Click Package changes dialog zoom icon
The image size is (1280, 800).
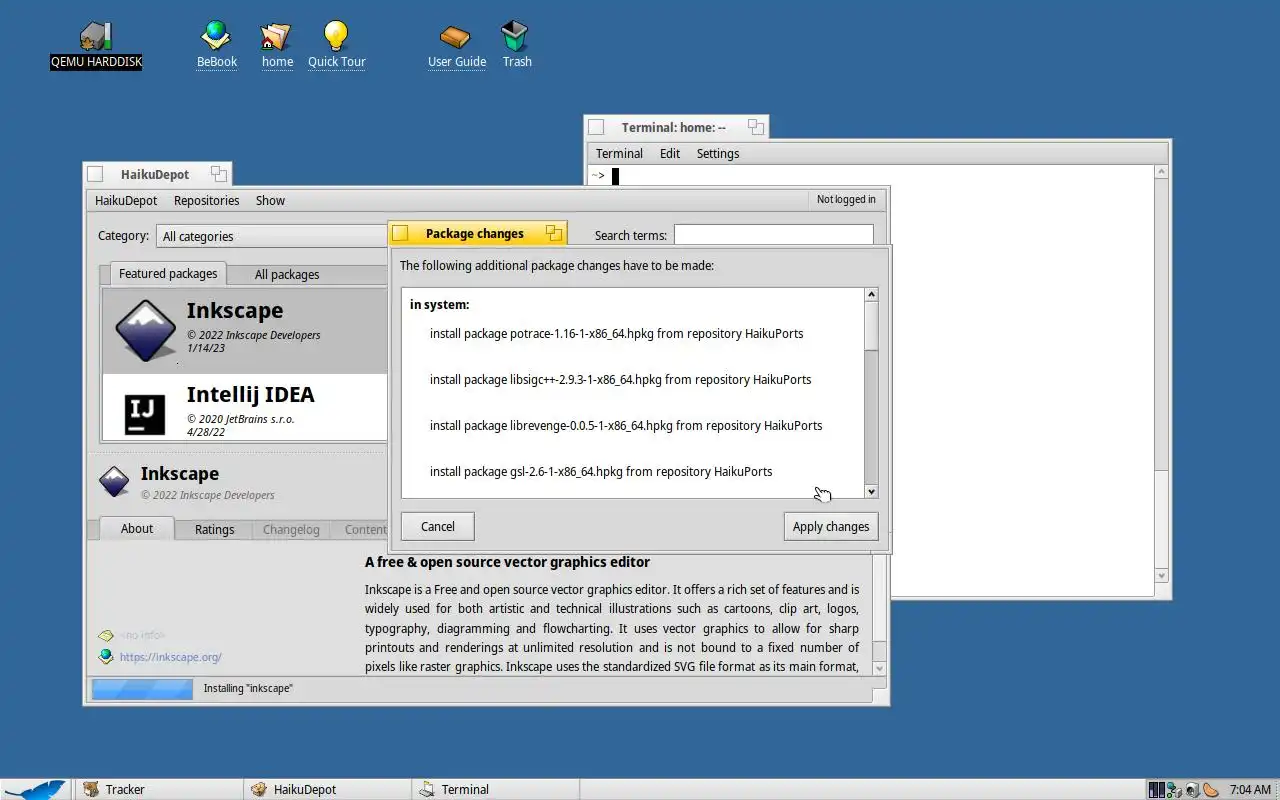tap(554, 233)
